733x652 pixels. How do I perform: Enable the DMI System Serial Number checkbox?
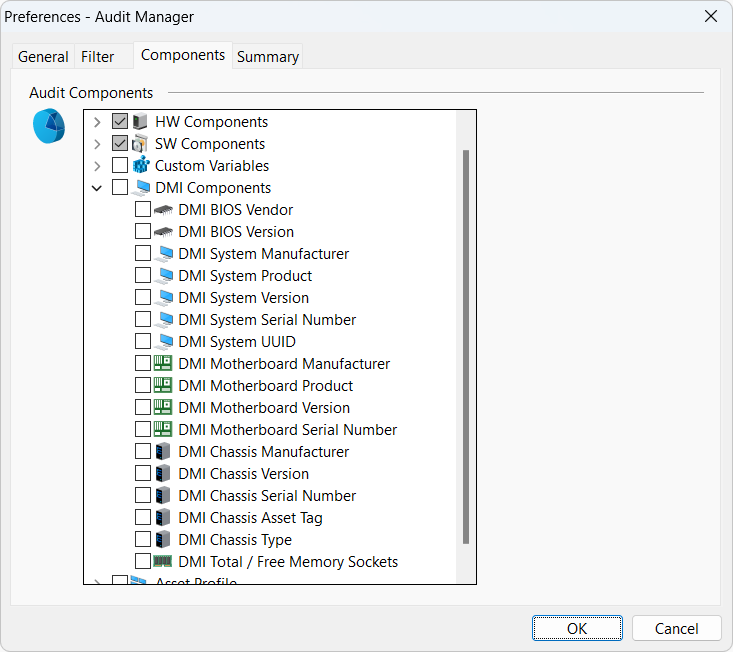pyautogui.click(x=143, y=320)
